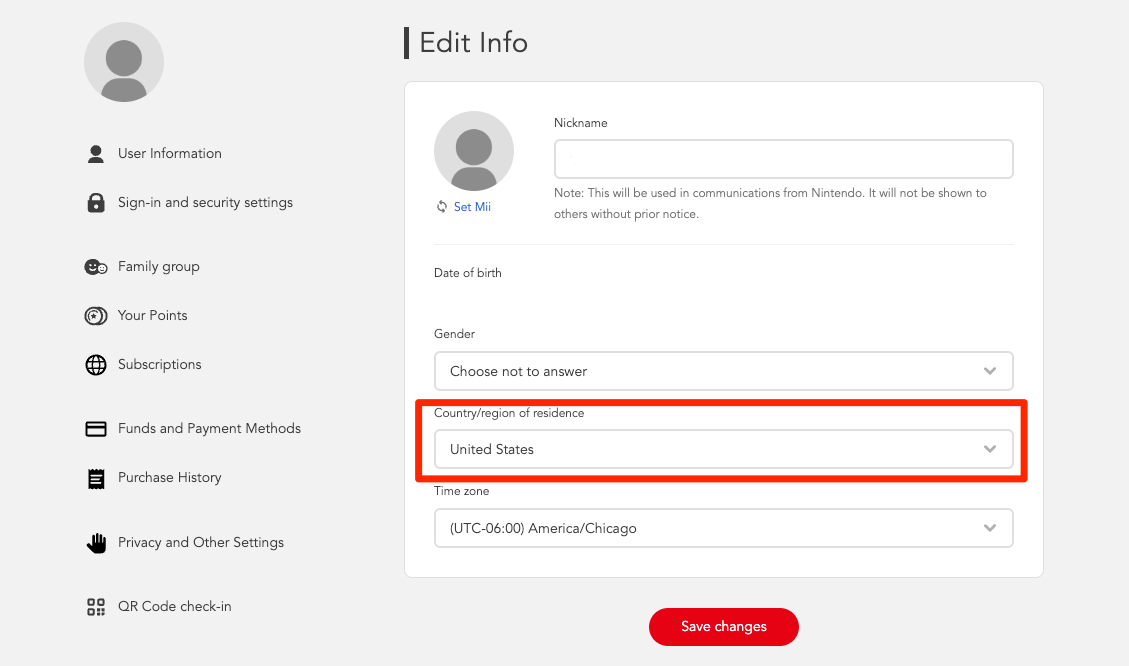1129x666 pixels.
Task: Open QR Code check-in
Action: pyautogui.click(x=175, y=606)
